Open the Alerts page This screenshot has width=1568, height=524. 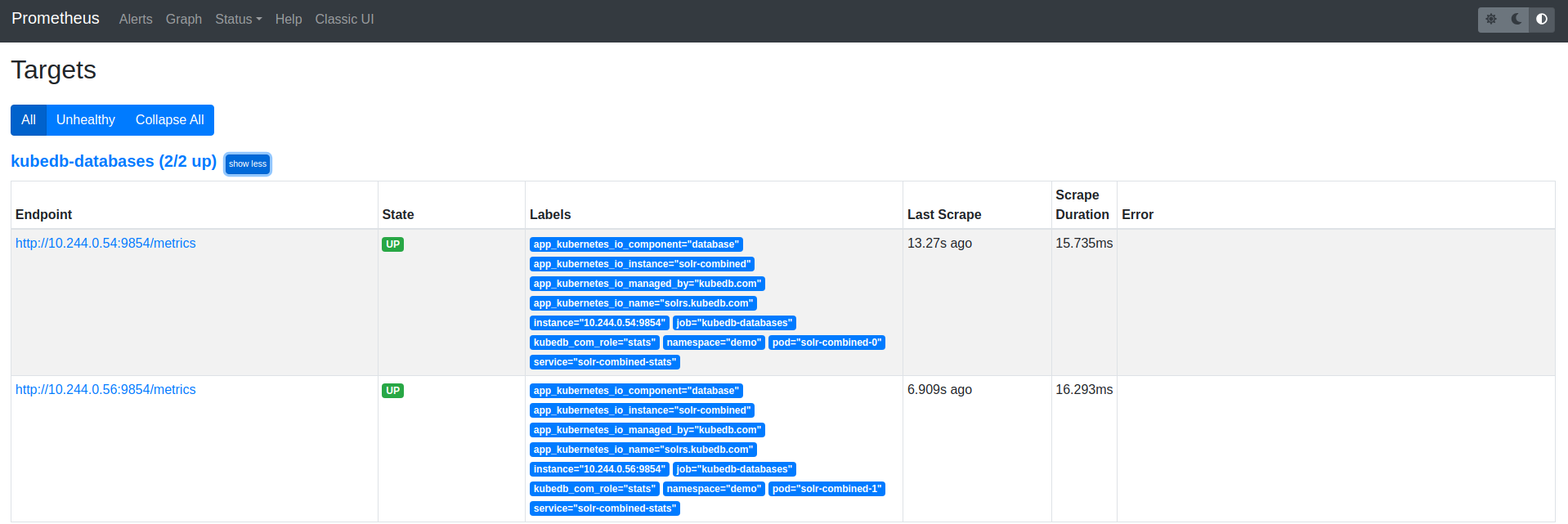pyautogui.click(x=136, y=19)
